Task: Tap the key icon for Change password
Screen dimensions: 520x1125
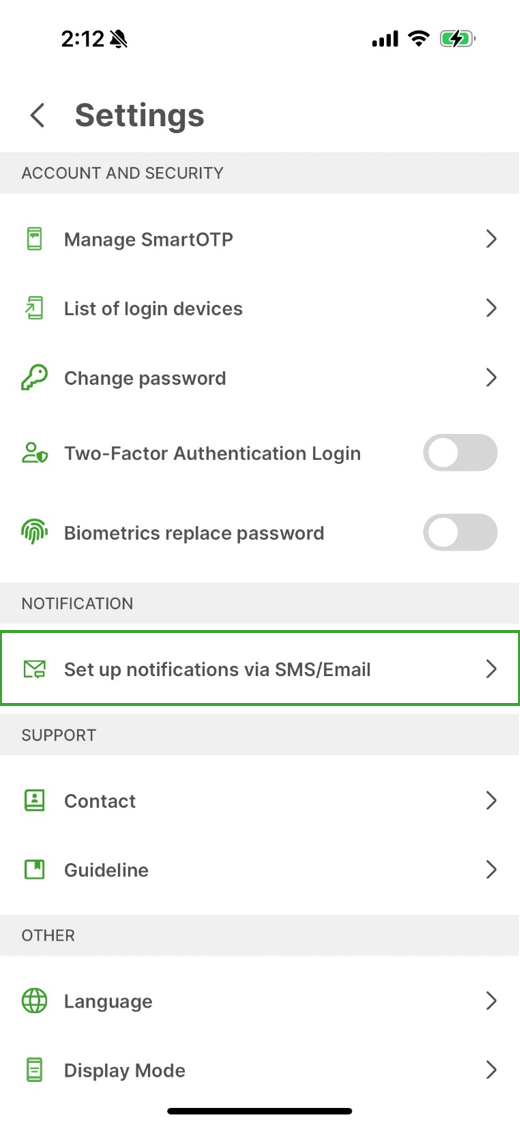Action: pyautogui.click(x=34, y=378)
